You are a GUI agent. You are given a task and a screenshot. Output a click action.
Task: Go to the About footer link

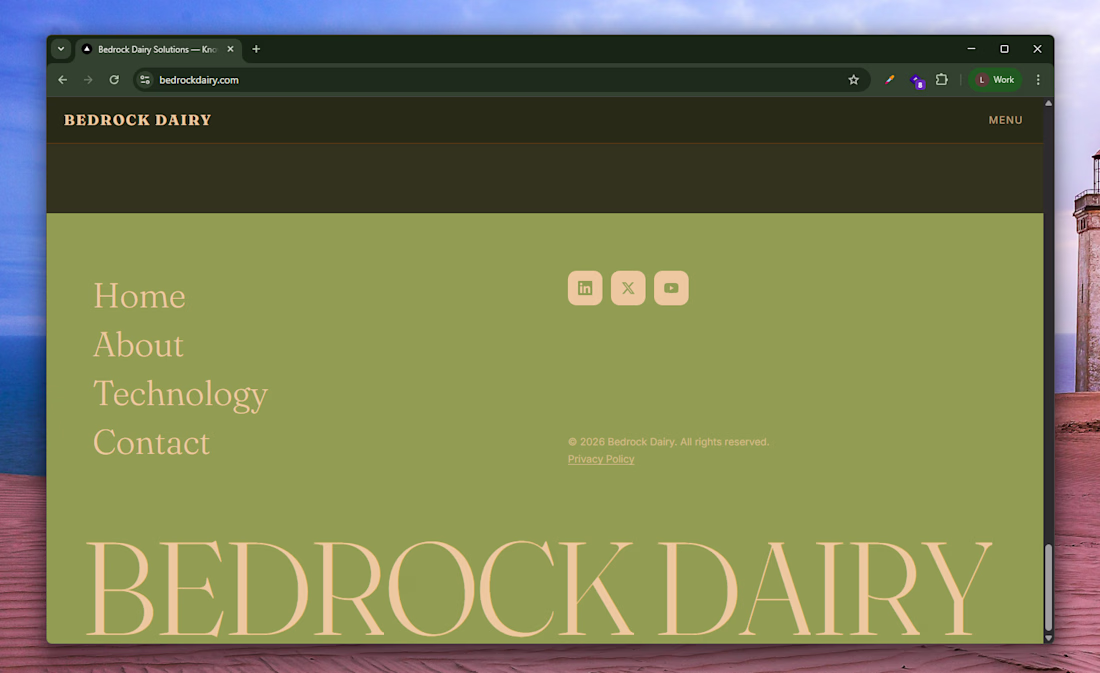(138, 345)
